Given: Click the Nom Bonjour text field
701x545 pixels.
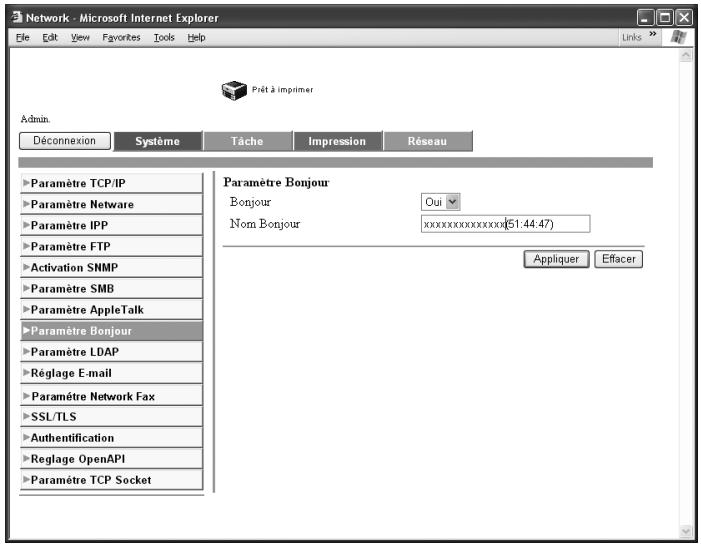Looking at the screenshot, I should [505, 224].
